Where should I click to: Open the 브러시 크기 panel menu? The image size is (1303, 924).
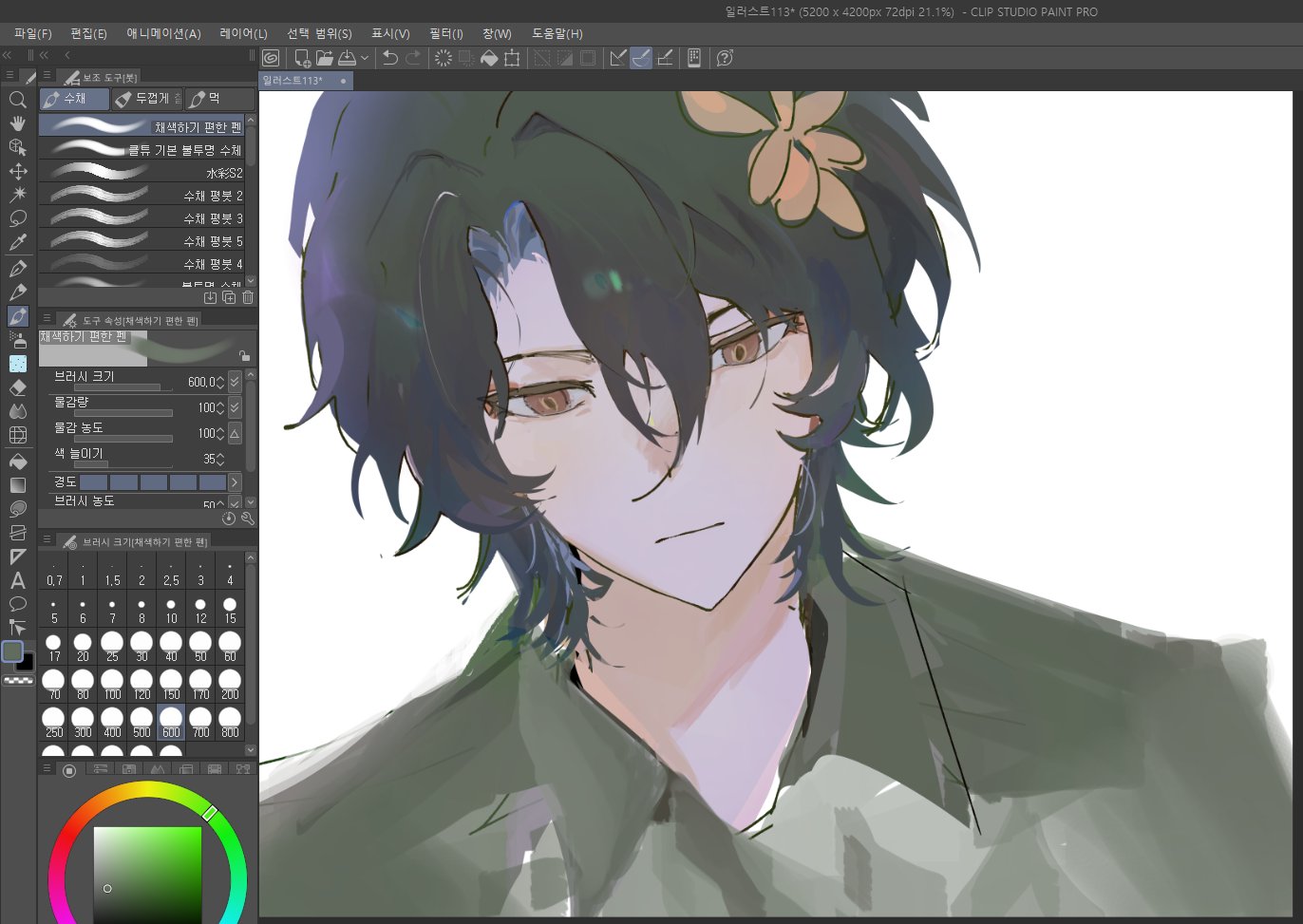point(47,539)
